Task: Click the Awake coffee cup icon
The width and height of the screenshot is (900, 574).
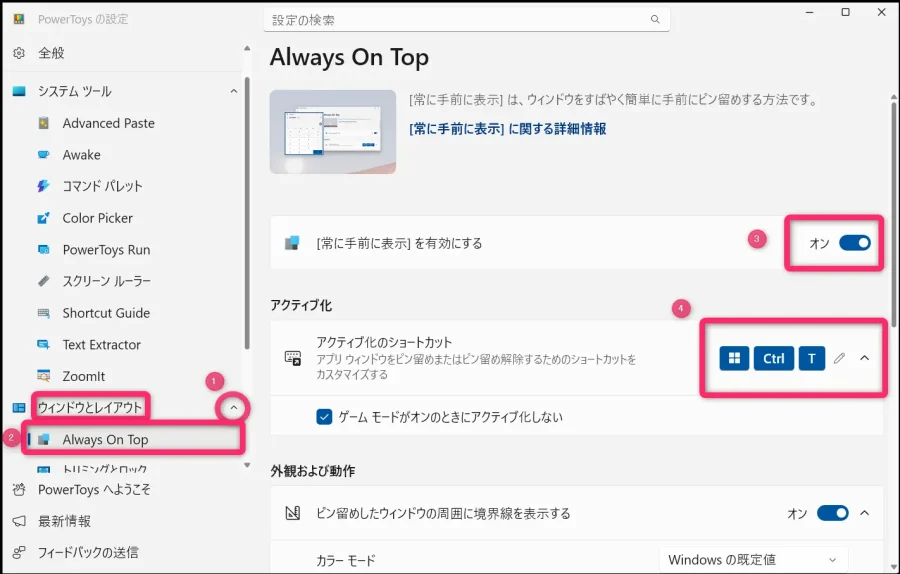Action: click(x=44, y=154)
